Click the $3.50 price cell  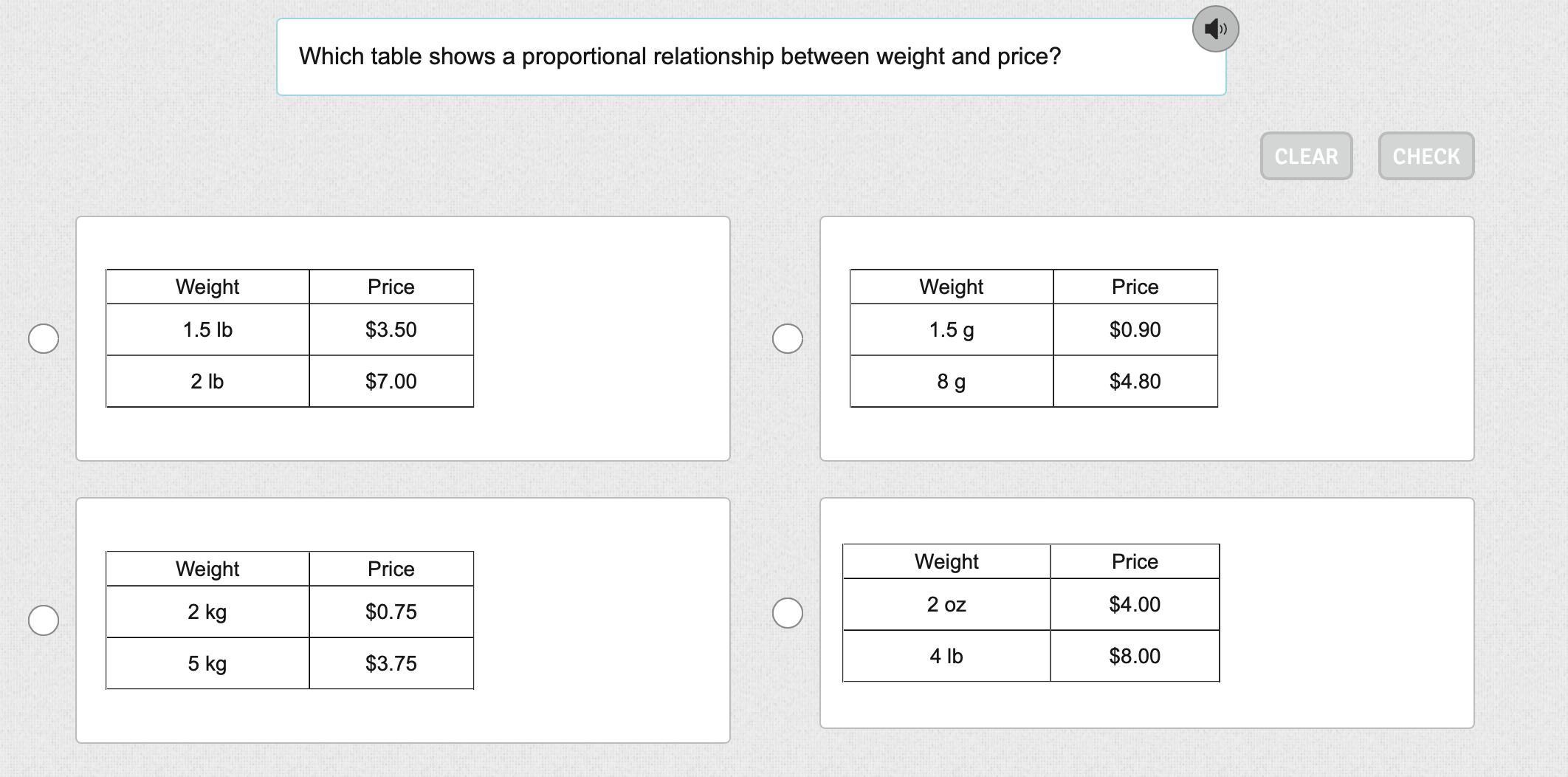pyautogui.click(x=391, y=329)
